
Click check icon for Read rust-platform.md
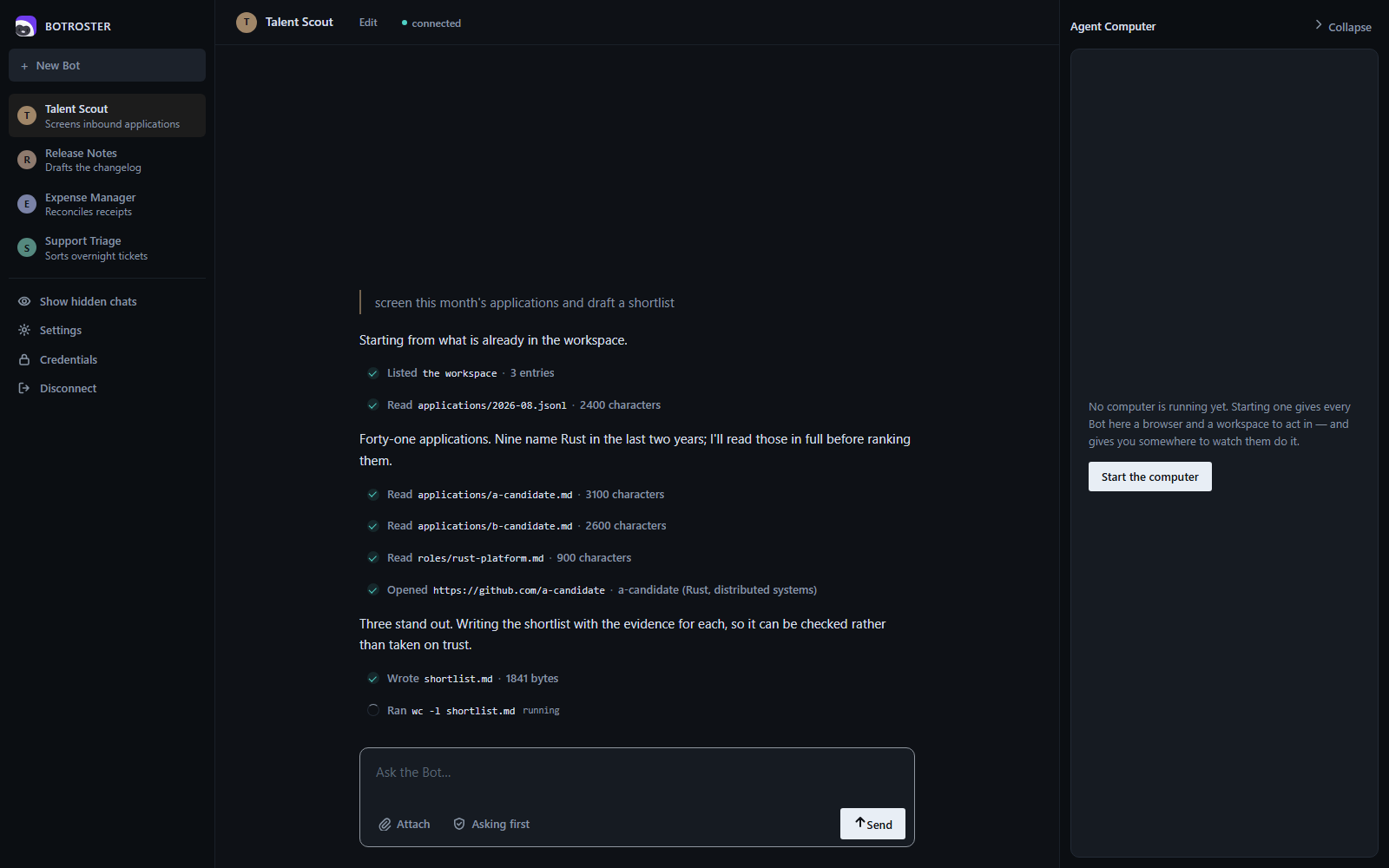click(x=373, y=558)
